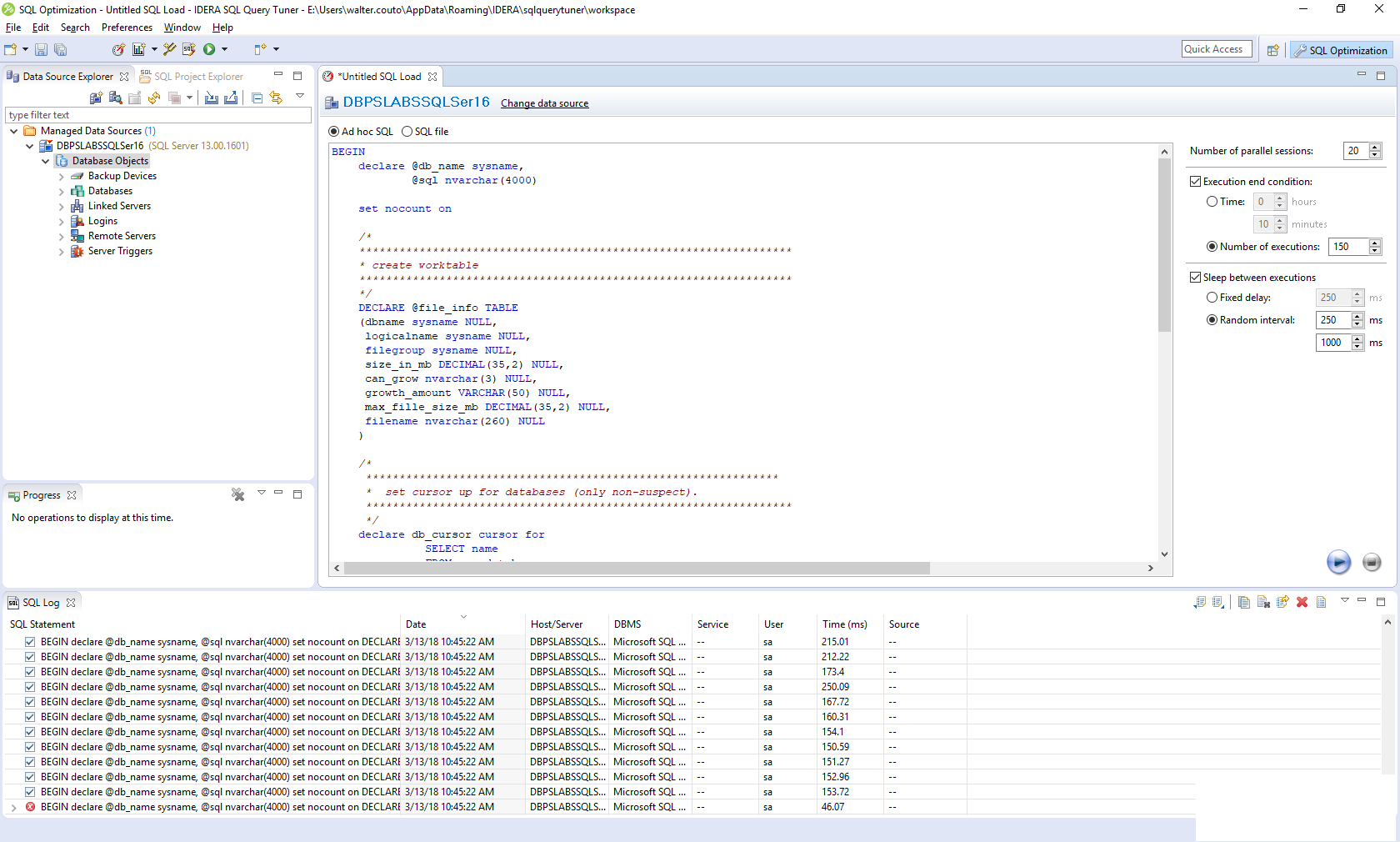Open the Data Source Explorer view menu triangle

point(300,97)
